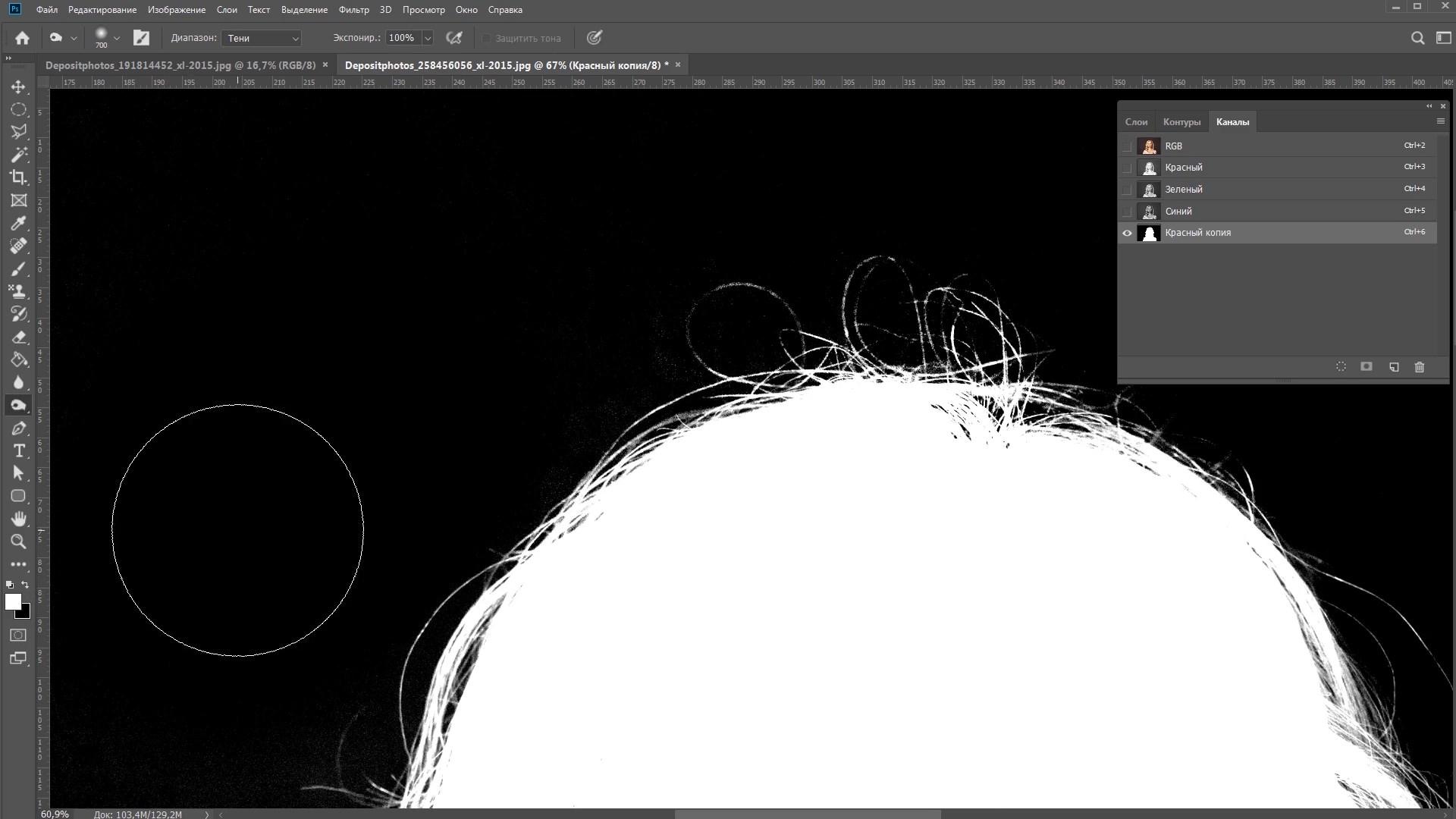Switch to the Слои tab
Viewport: 1456px width, 819px height.
pos(1135,122)
